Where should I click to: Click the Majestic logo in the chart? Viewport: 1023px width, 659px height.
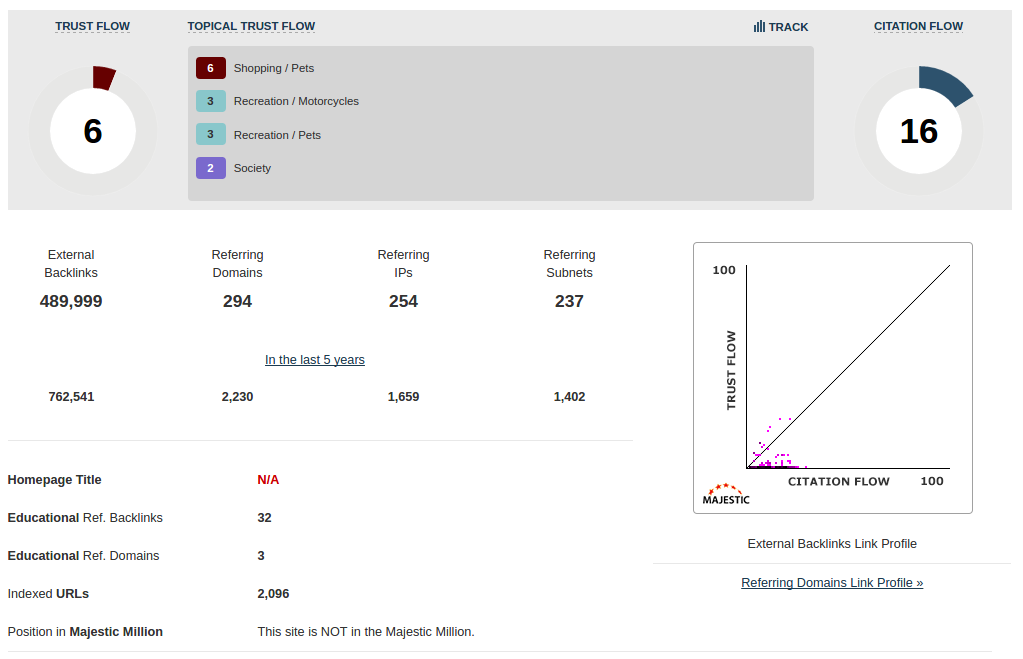(725, 494)
